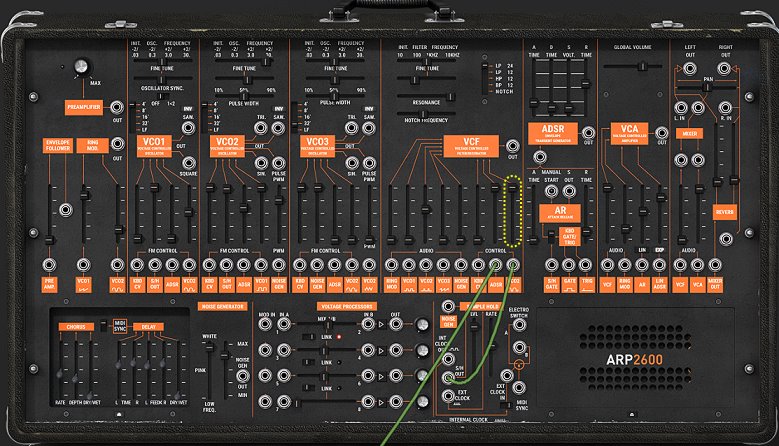Click Gate input jack under AR
The width and height of the screenshot is (779, 446).
[569, 265]
